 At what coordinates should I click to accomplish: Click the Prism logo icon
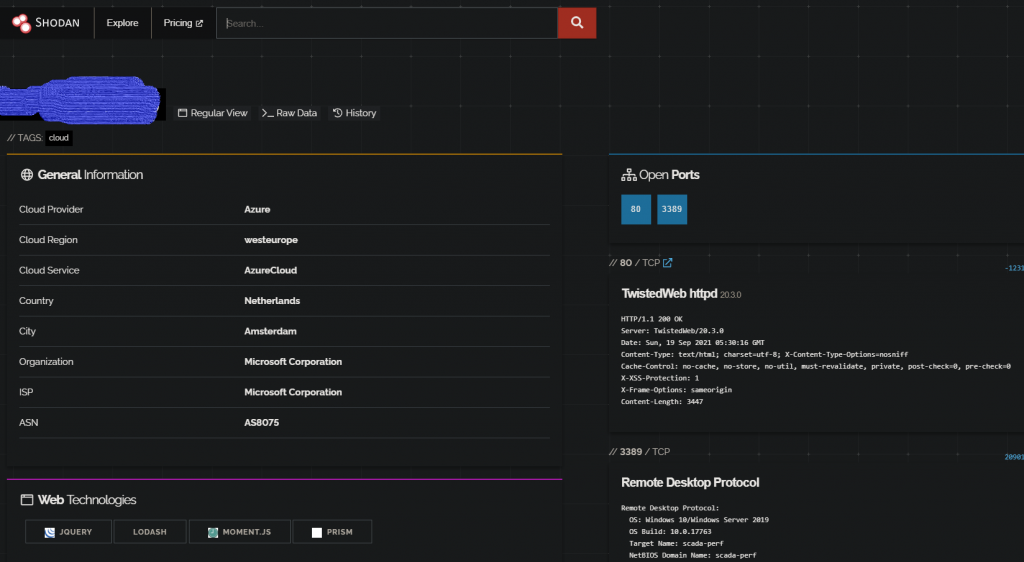pos(317,533)
